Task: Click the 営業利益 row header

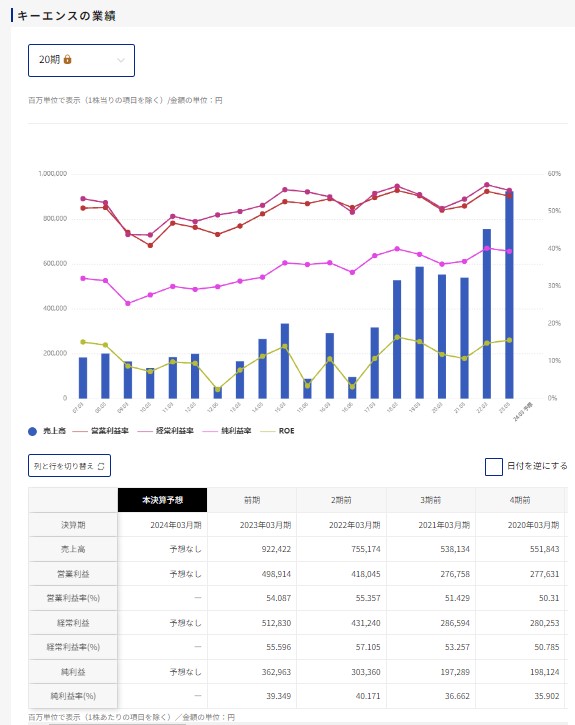Action: pos(73,574)
